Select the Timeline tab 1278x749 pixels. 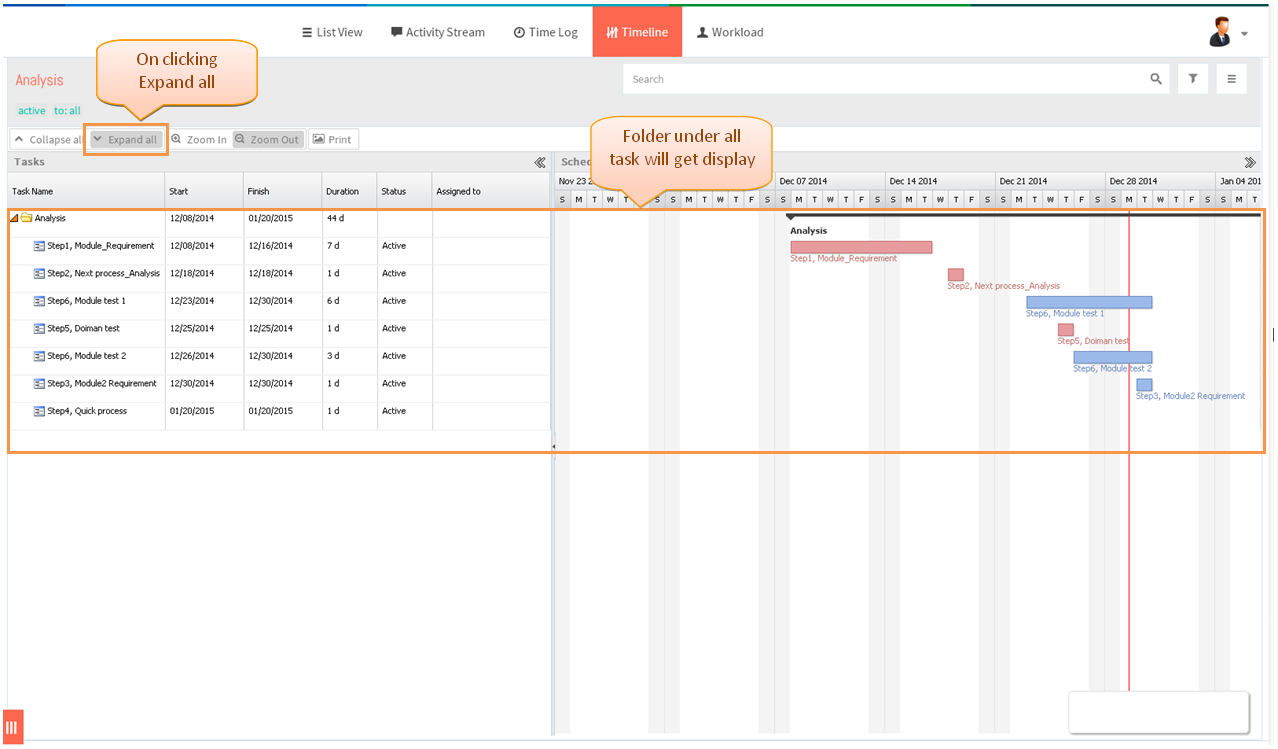pyautogui.click(x=637, y=32)
